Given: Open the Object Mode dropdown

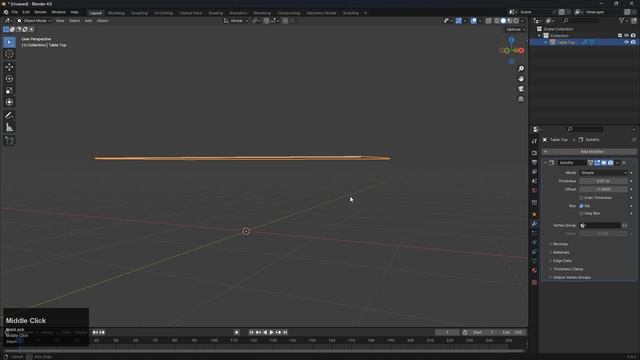Looking at the screenshot, I should click(x=34, y=21).
